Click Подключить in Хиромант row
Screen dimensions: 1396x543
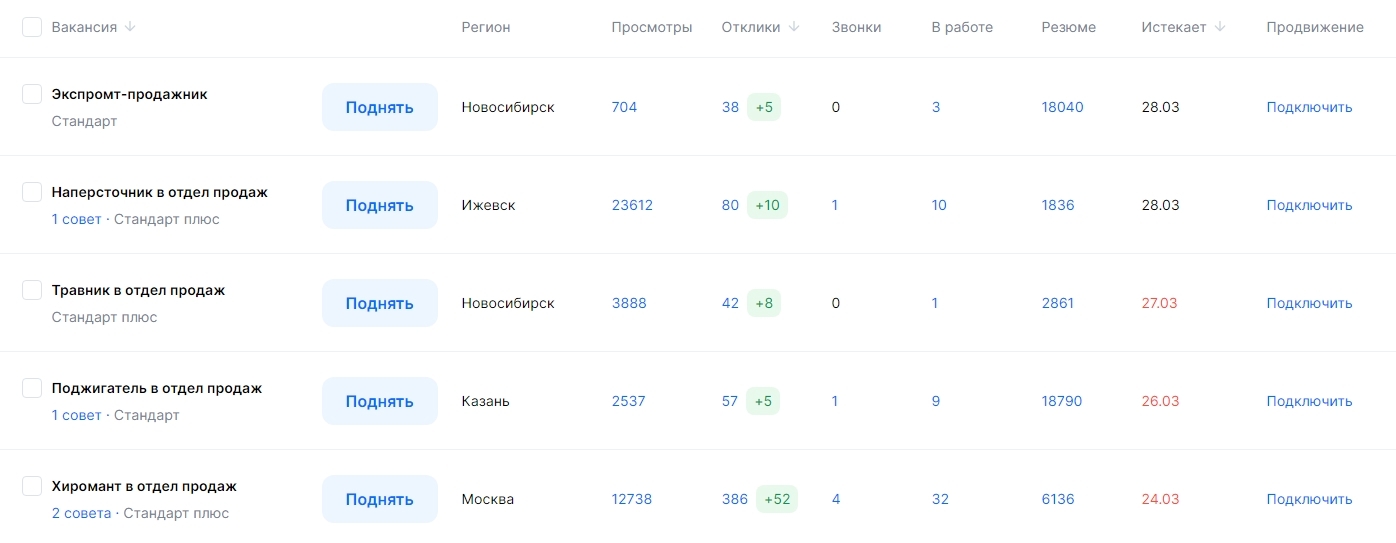(1309, 499)
